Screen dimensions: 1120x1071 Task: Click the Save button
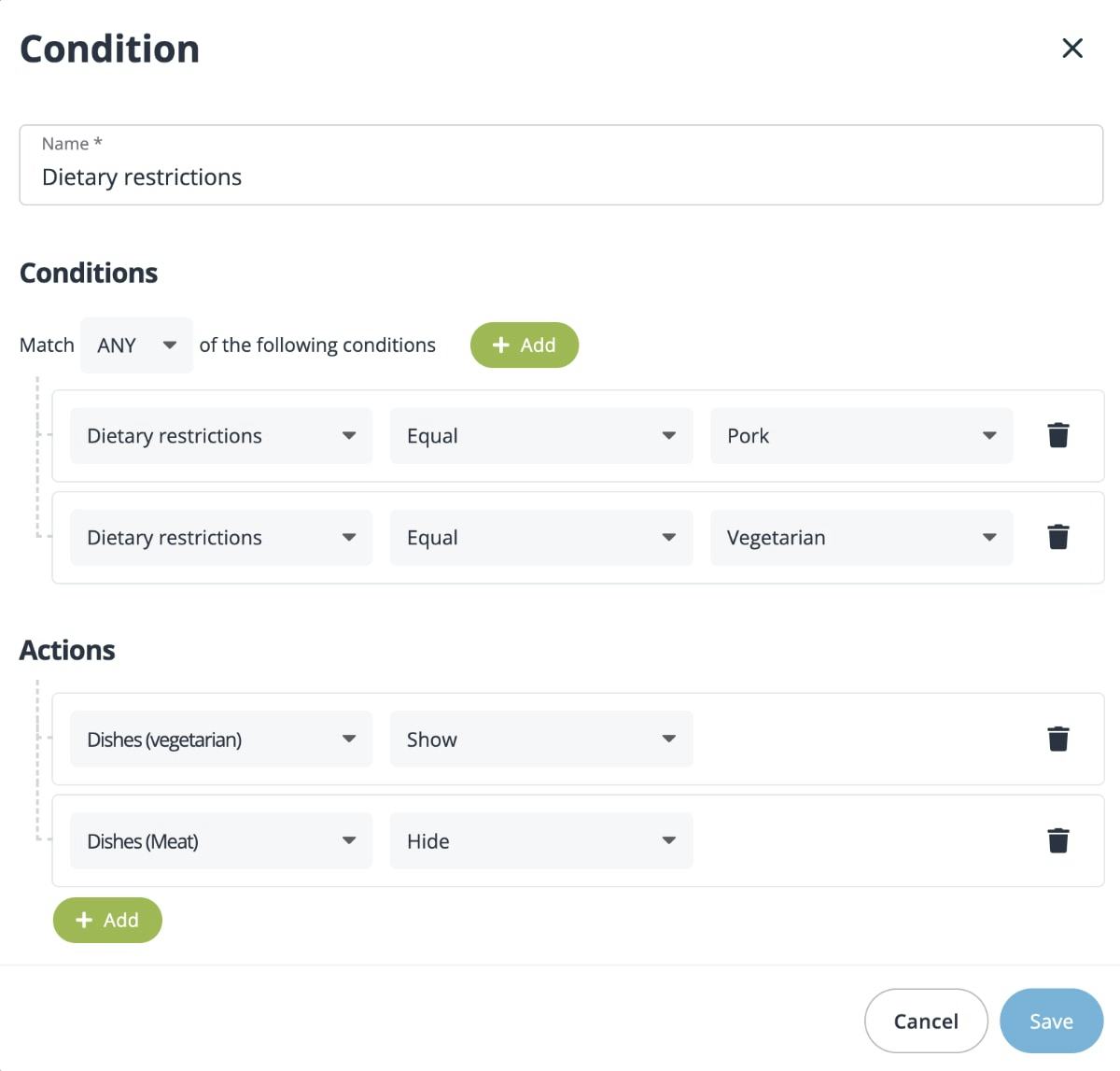coord(1051,1022)
